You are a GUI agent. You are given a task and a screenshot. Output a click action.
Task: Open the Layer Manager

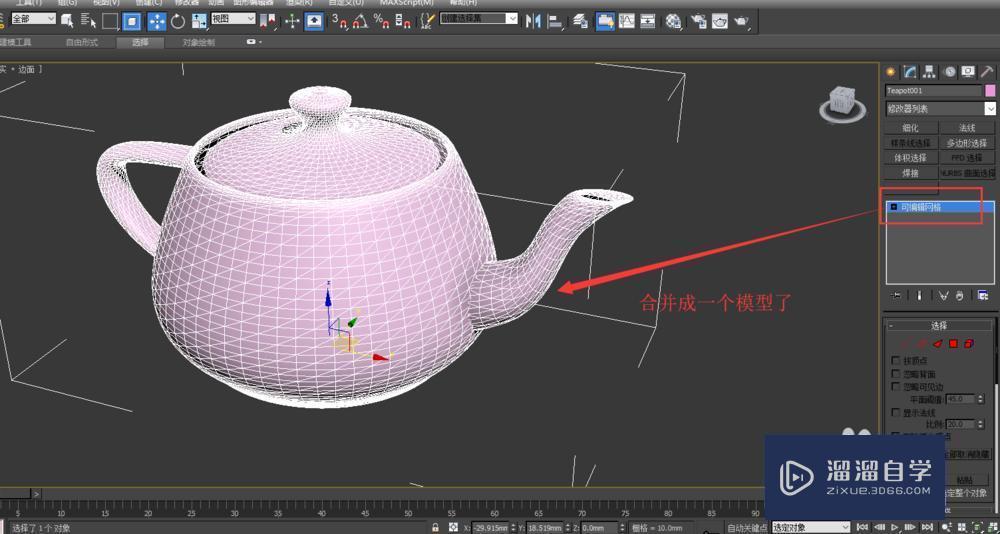(580, 20)
